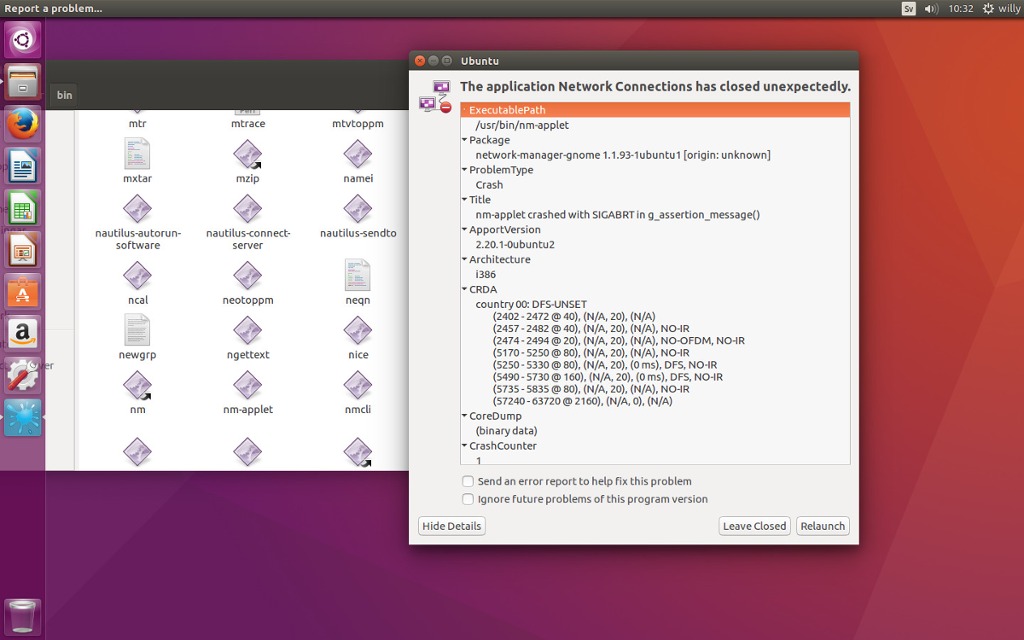Open Ubuntu Software Center icon
1024x640 pixels.
pyautogui.click(x=22, y=291)
